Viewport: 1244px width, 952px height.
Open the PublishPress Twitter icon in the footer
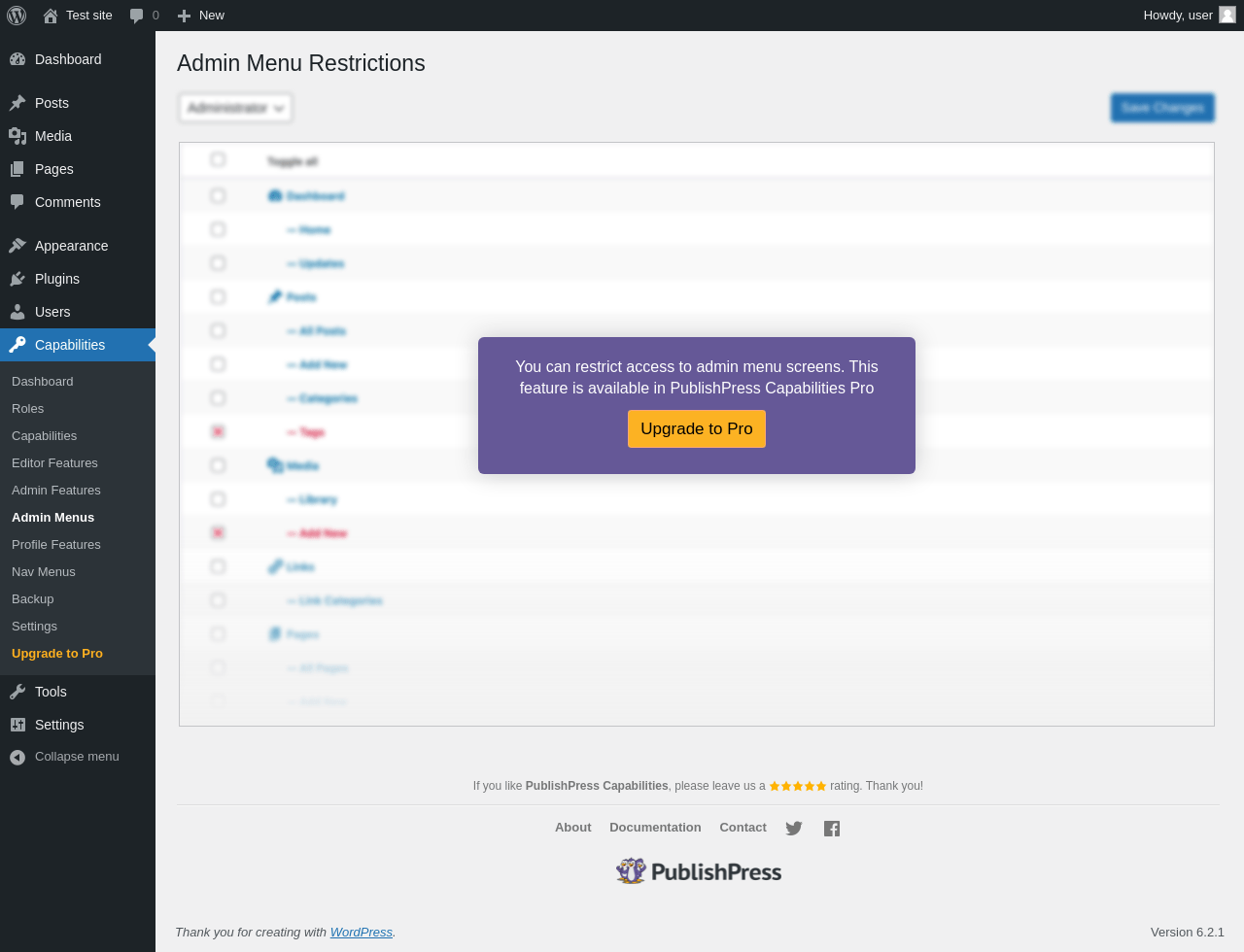(x=794, y=829)
